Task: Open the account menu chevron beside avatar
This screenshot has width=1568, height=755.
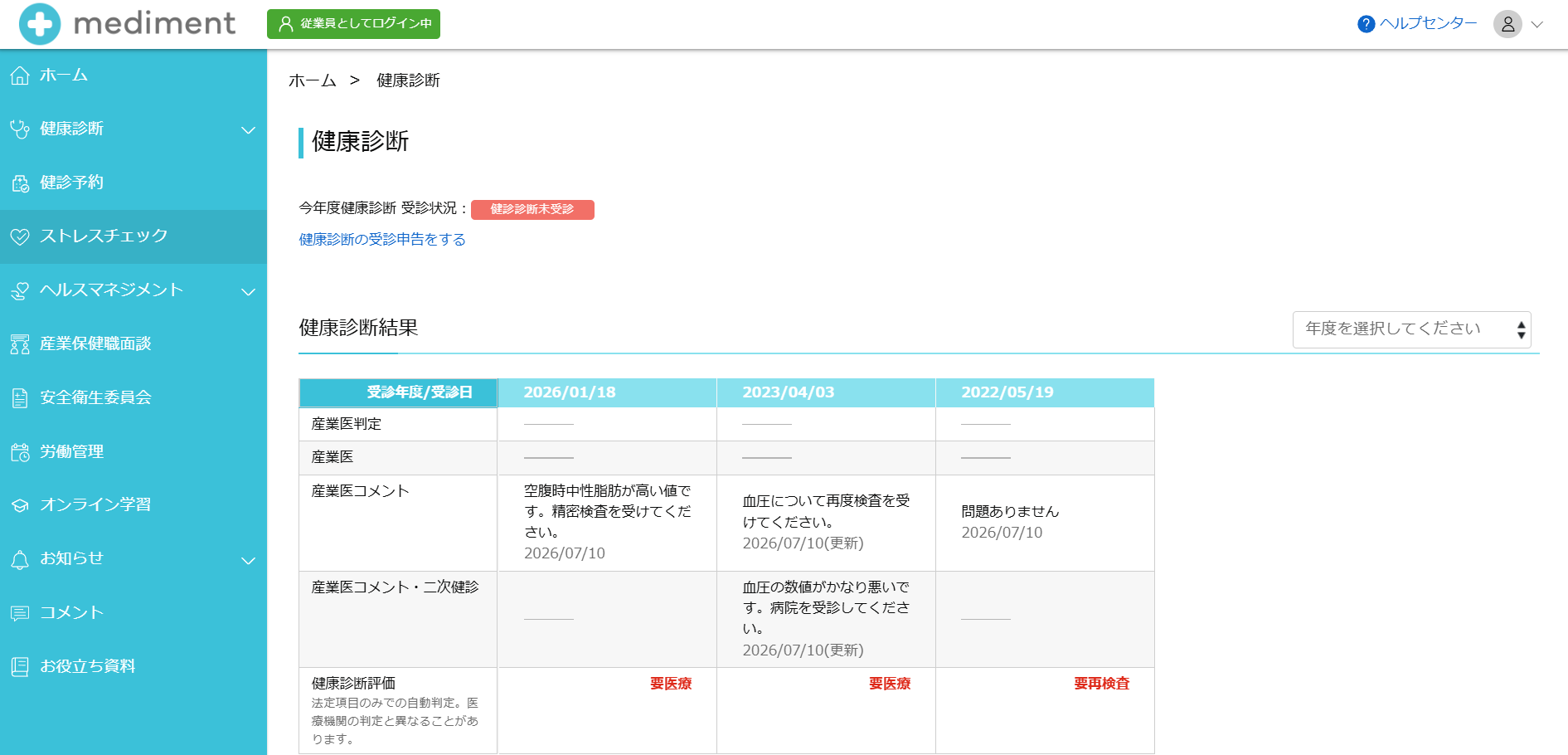Action: [x=1536, y=25]
